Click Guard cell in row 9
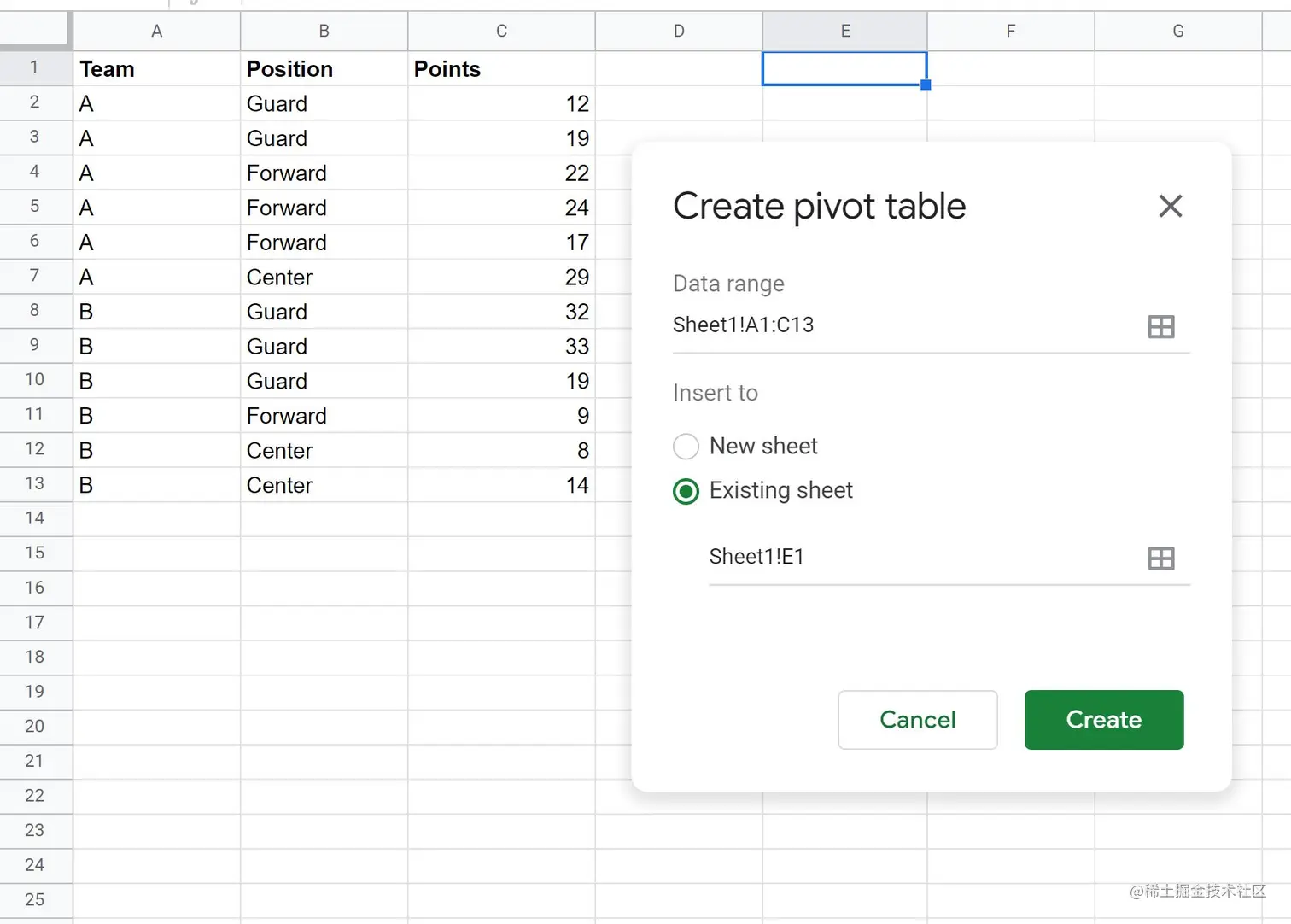 coord(324,347)
